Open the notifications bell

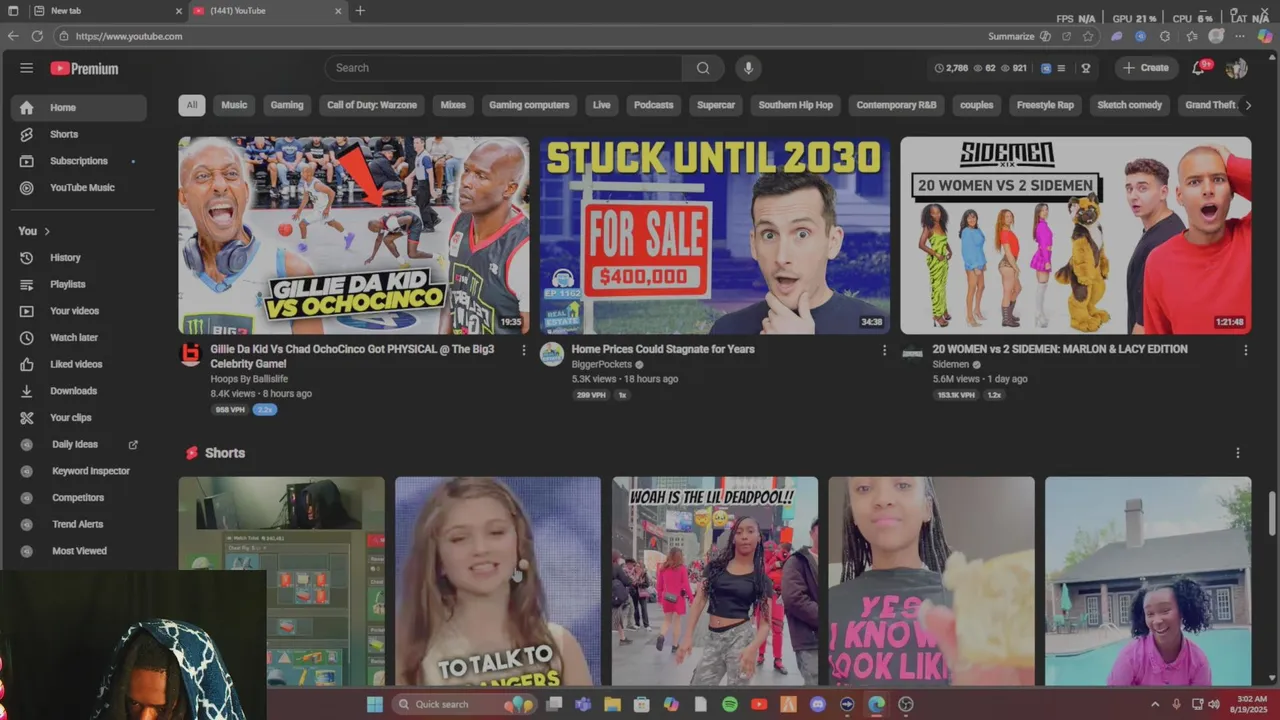1198,68
